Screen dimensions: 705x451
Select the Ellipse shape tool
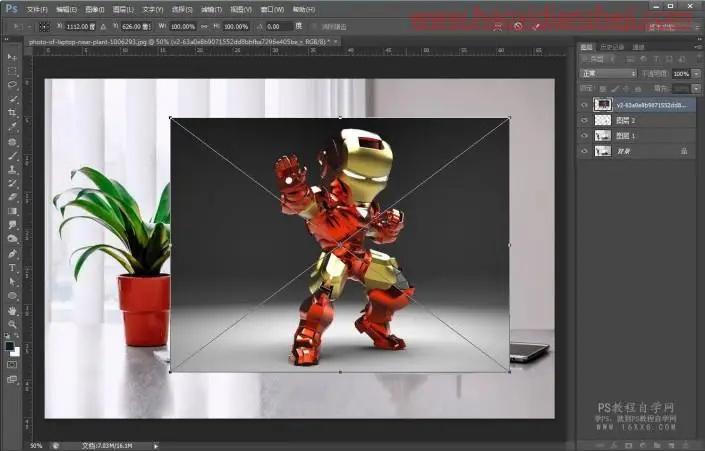point(12,296)
